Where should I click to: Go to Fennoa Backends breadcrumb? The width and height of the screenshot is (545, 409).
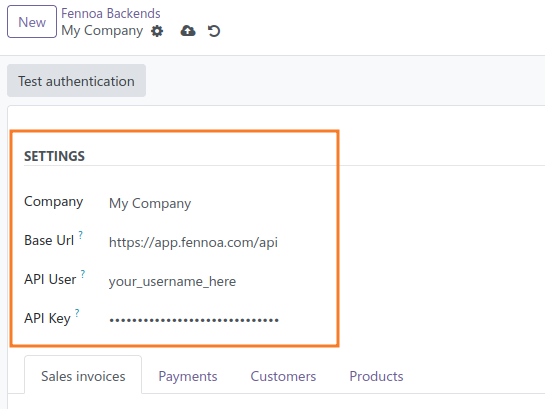(x=111, y=13)
